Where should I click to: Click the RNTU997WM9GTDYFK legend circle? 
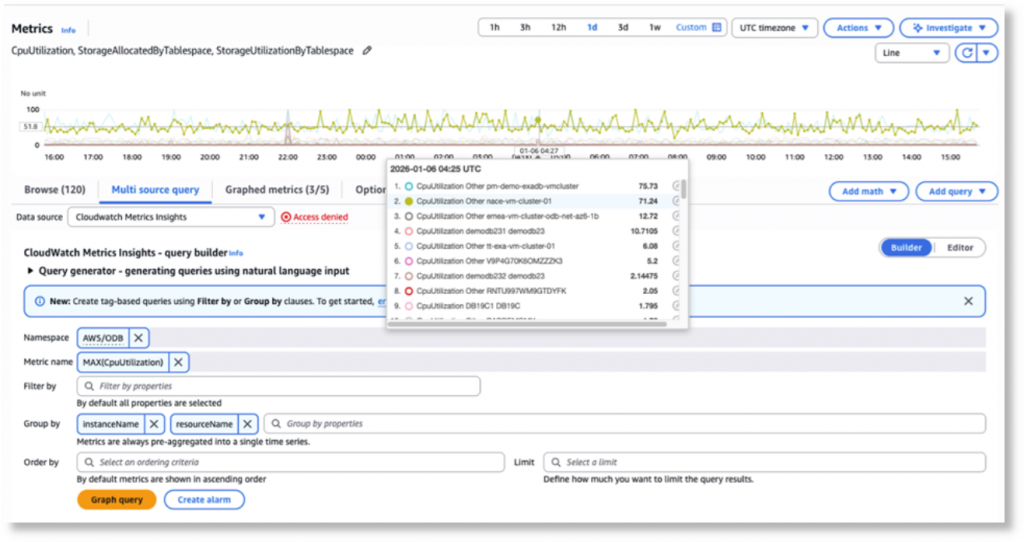[x=409, y=291]
